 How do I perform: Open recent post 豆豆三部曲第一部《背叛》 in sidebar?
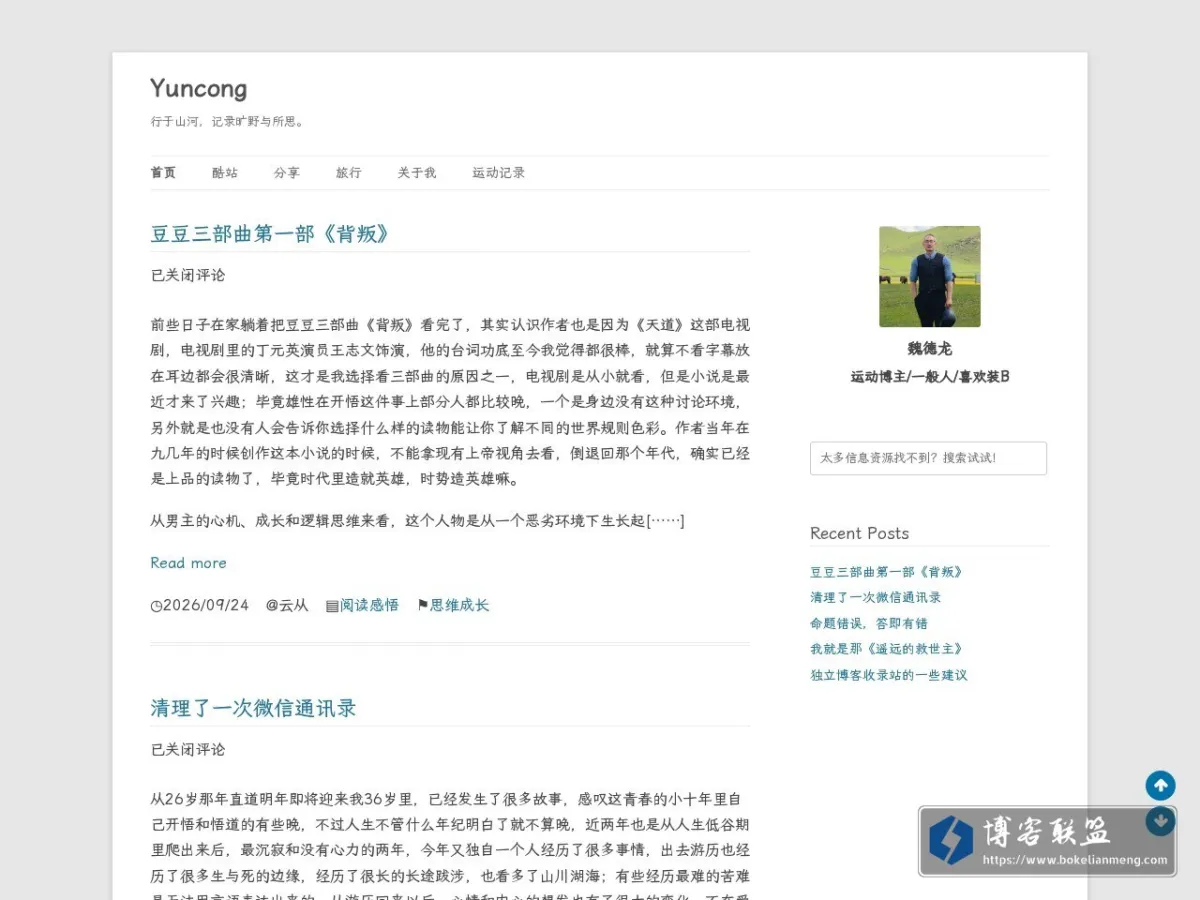886,572
